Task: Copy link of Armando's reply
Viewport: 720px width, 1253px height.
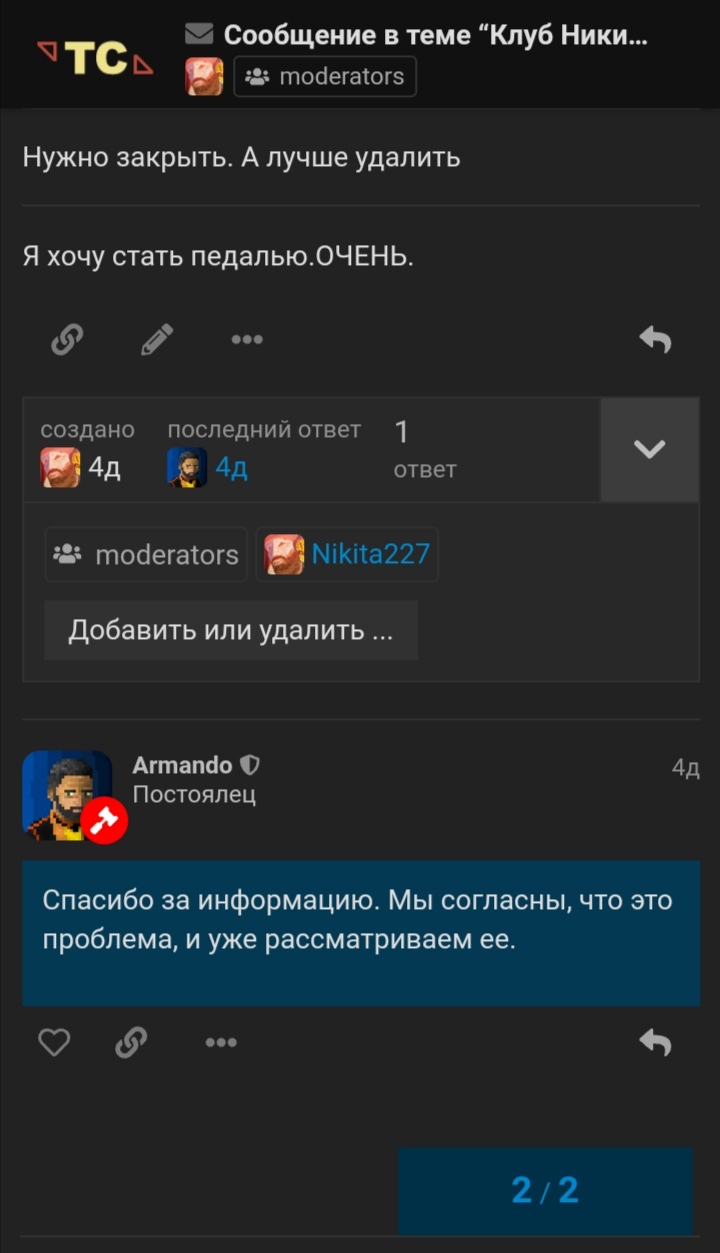Action: pyautogui.click(x=131, y=1043)
